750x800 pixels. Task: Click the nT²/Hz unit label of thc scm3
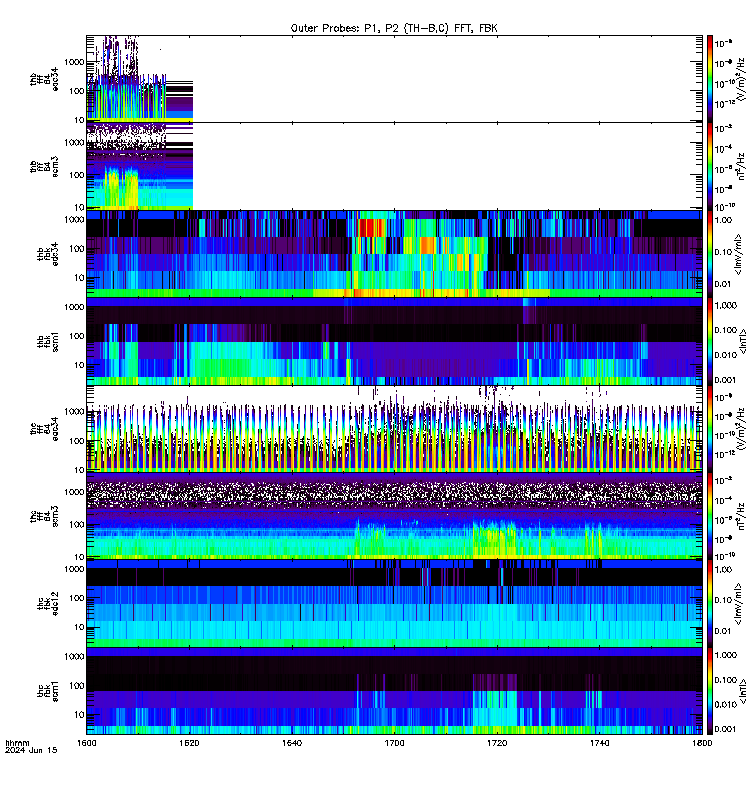(741, 516)
